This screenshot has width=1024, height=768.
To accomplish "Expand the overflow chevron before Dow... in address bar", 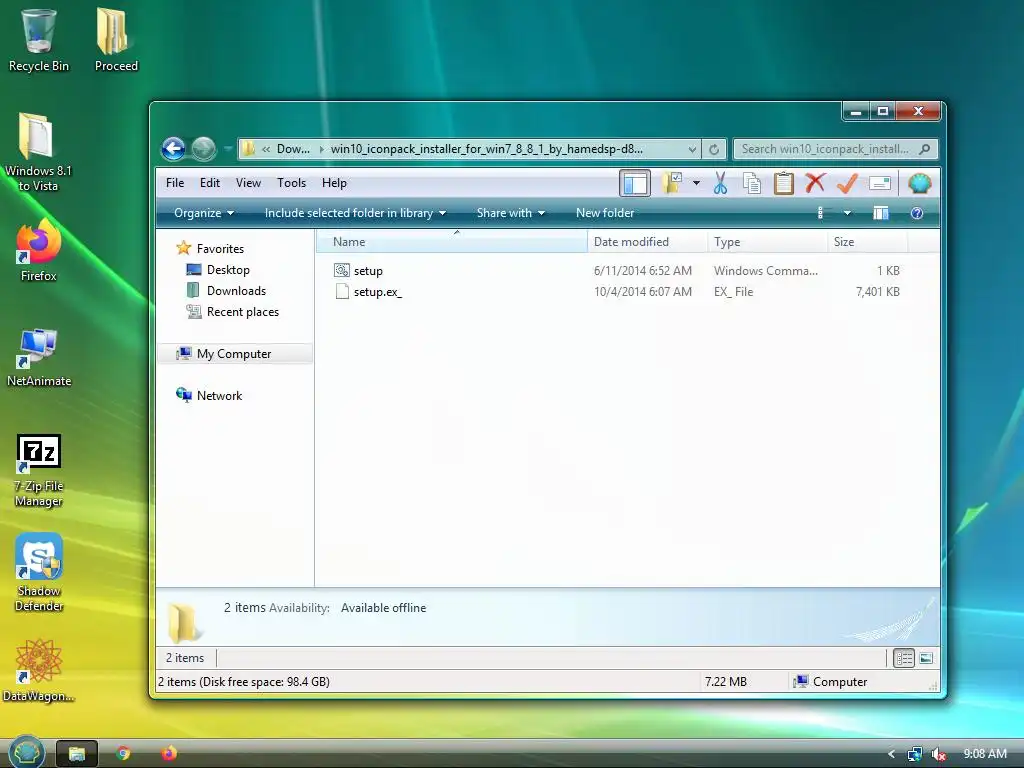I will (x=266, y=149).
